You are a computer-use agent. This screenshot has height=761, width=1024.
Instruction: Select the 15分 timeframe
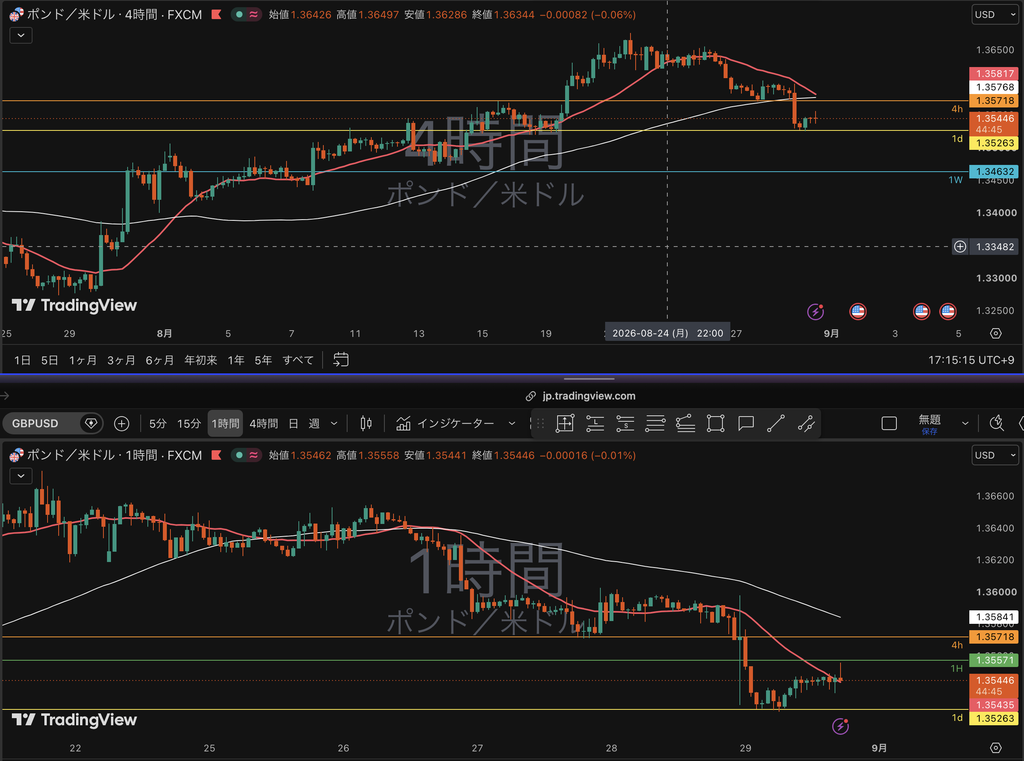coord(189,423)
